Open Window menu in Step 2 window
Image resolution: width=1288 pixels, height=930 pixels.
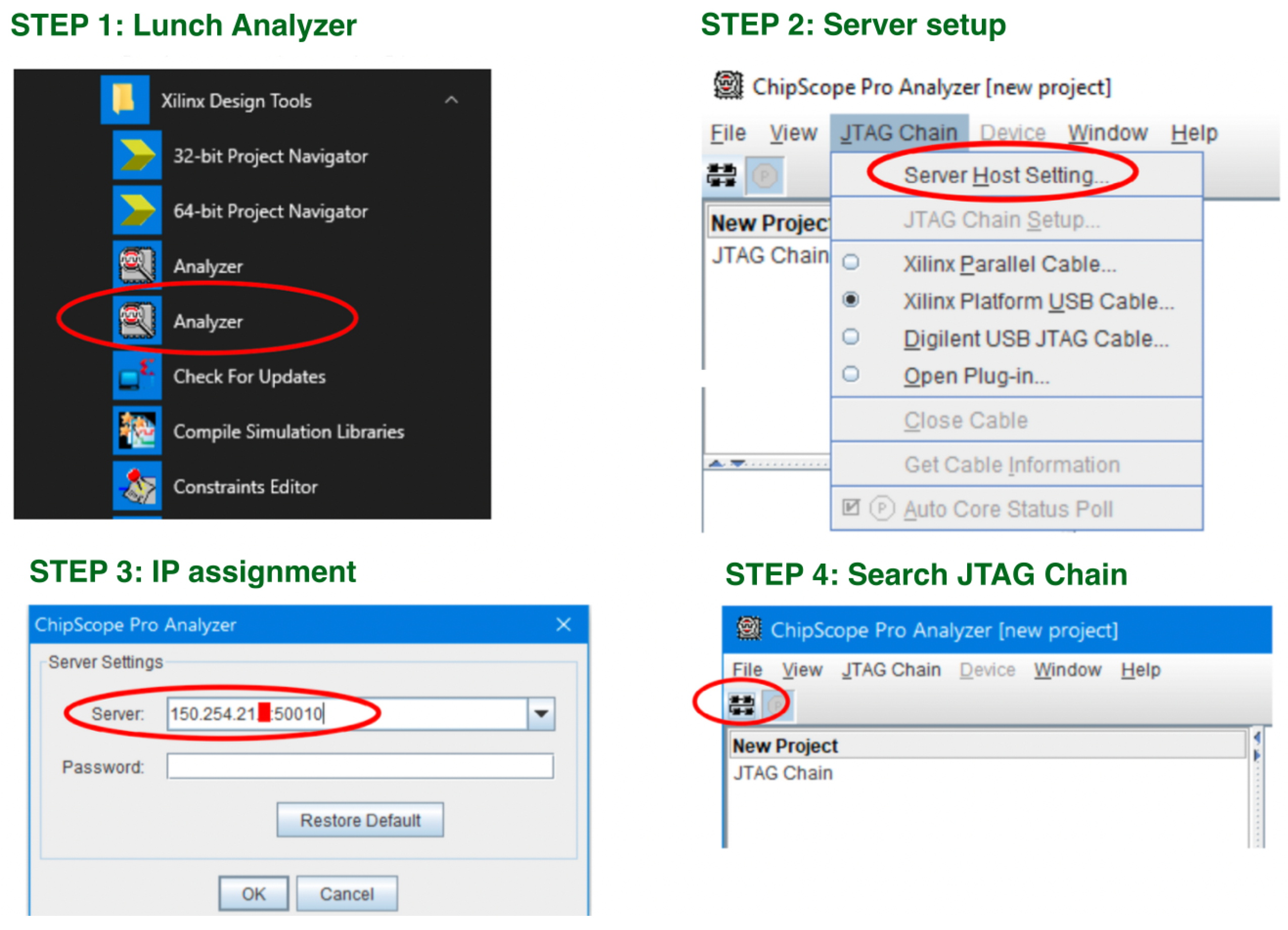[1108, 133]
